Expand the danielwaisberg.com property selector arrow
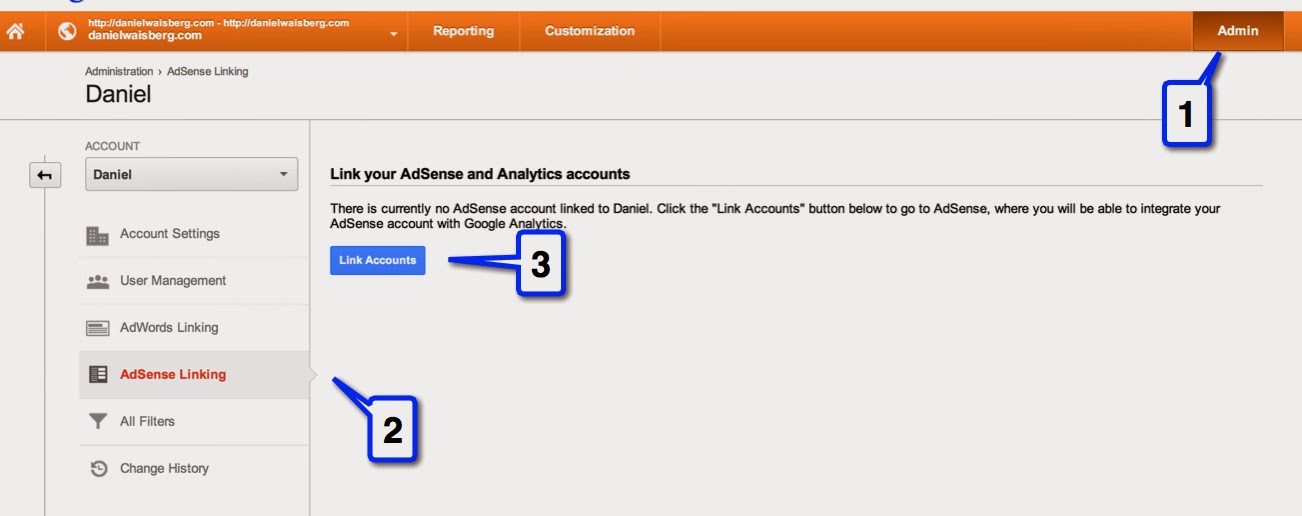The height and width of the screenshot is (516, 1302). pyautogui.click(x=394, y=34)
